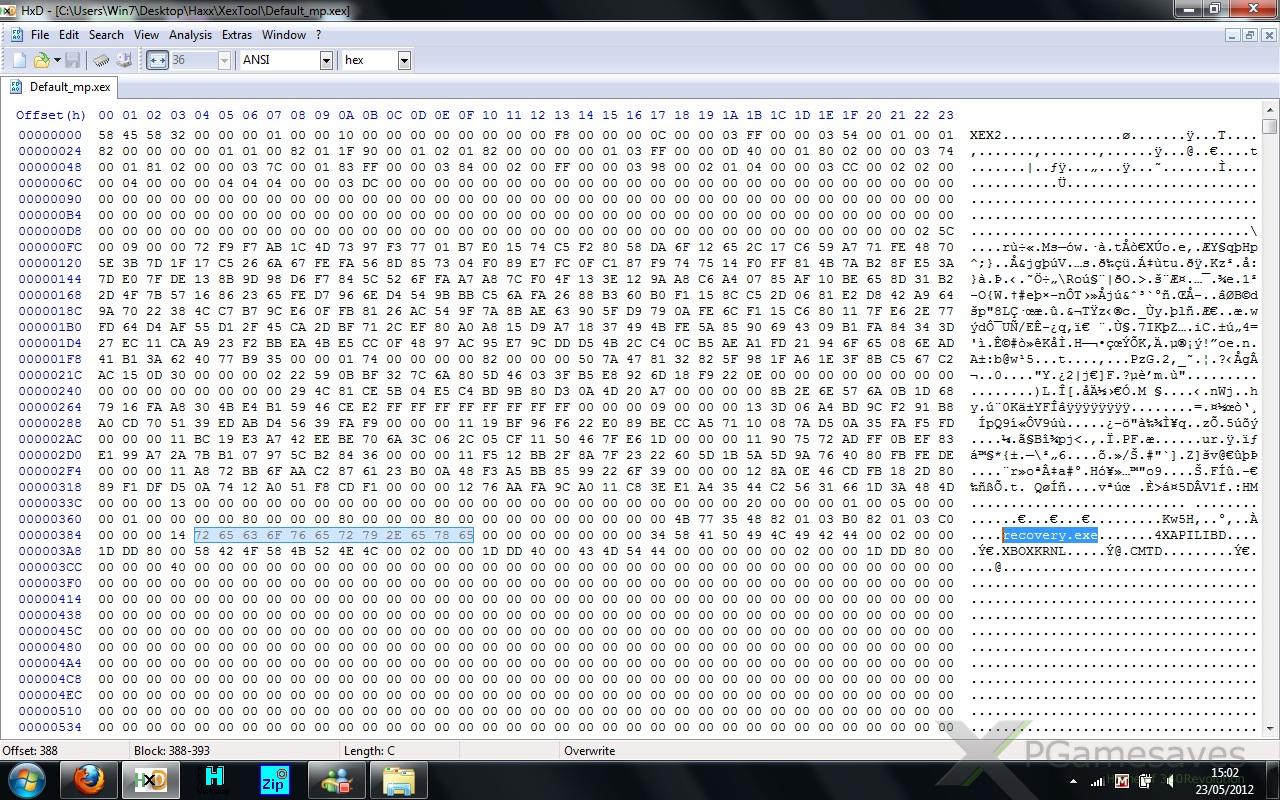Image resolution: width=1280 pixels, height=800 pixels.
Task: Click the Open file folder icon
Action: point(40,60)
